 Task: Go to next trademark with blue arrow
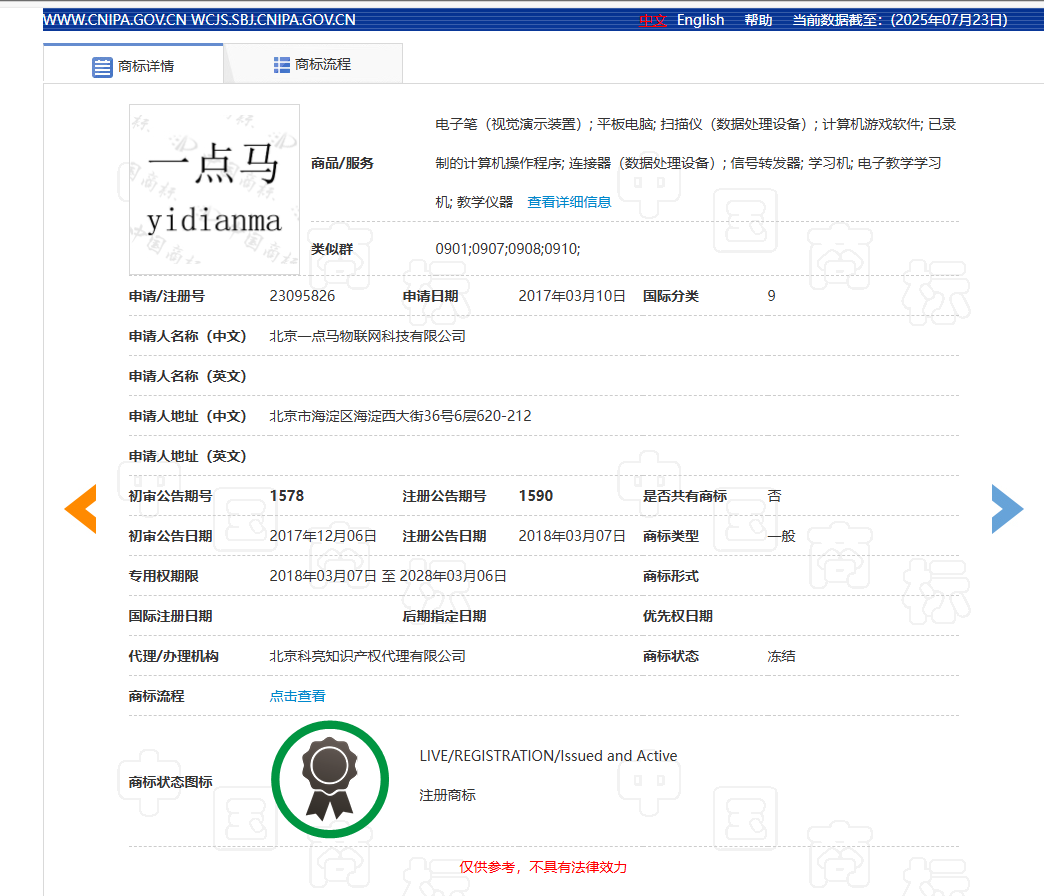1007,508
